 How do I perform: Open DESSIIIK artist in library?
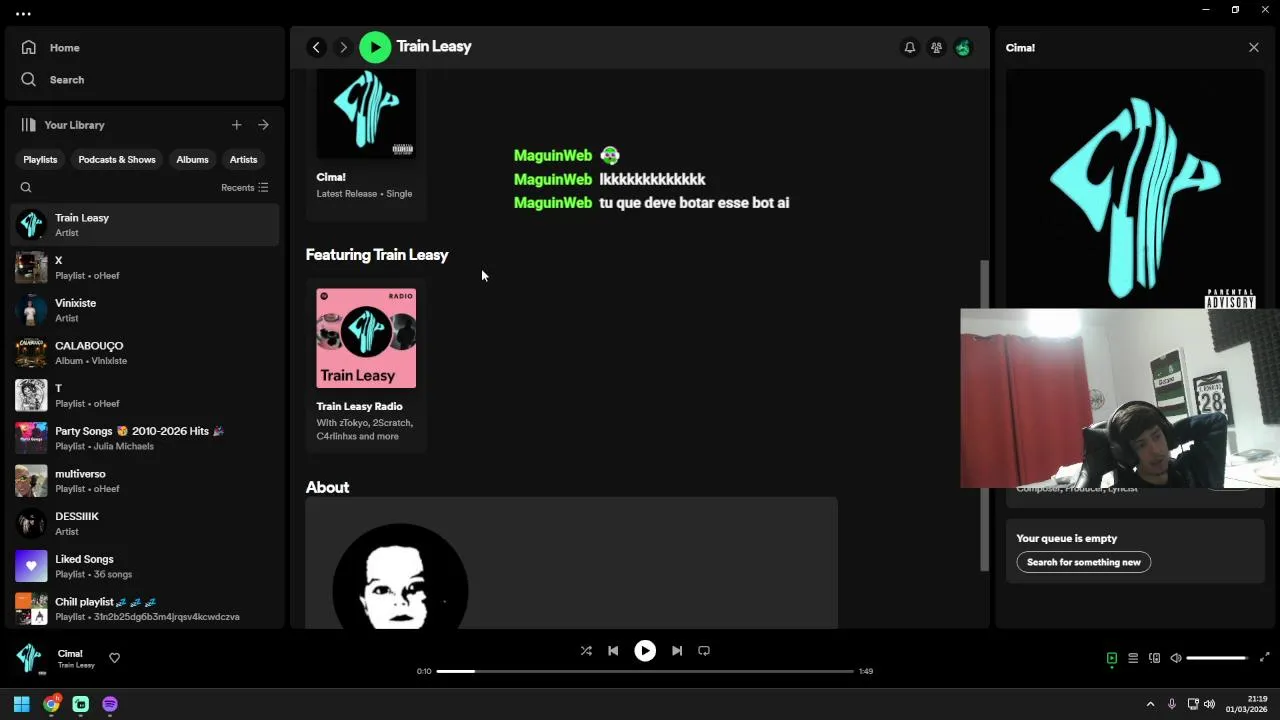pos(145,523)
